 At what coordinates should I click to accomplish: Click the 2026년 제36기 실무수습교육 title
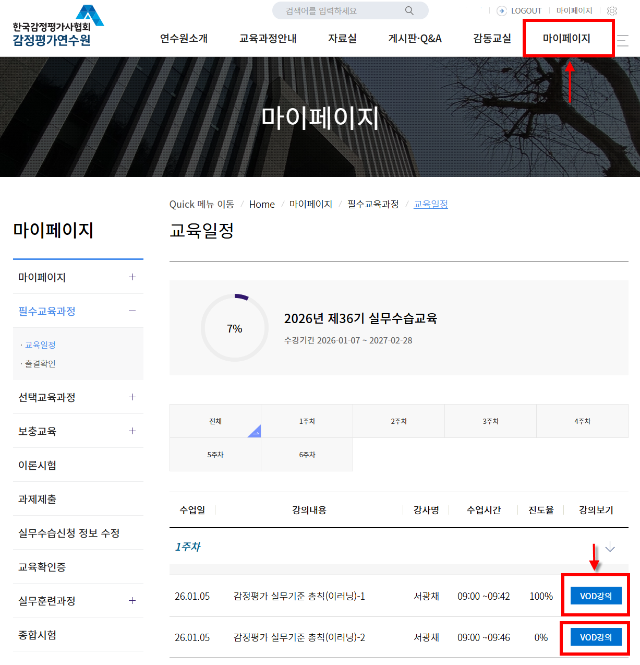click(361, 319)
